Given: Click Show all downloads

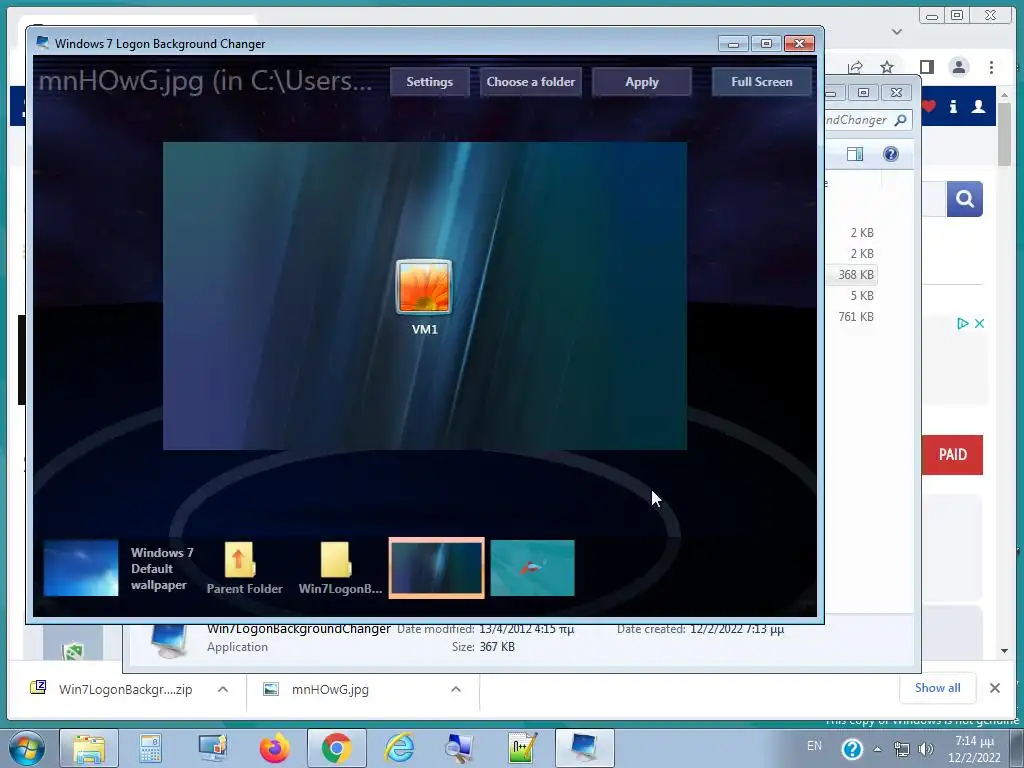Looking at the screenshot, I should click(x=937, y=688).
